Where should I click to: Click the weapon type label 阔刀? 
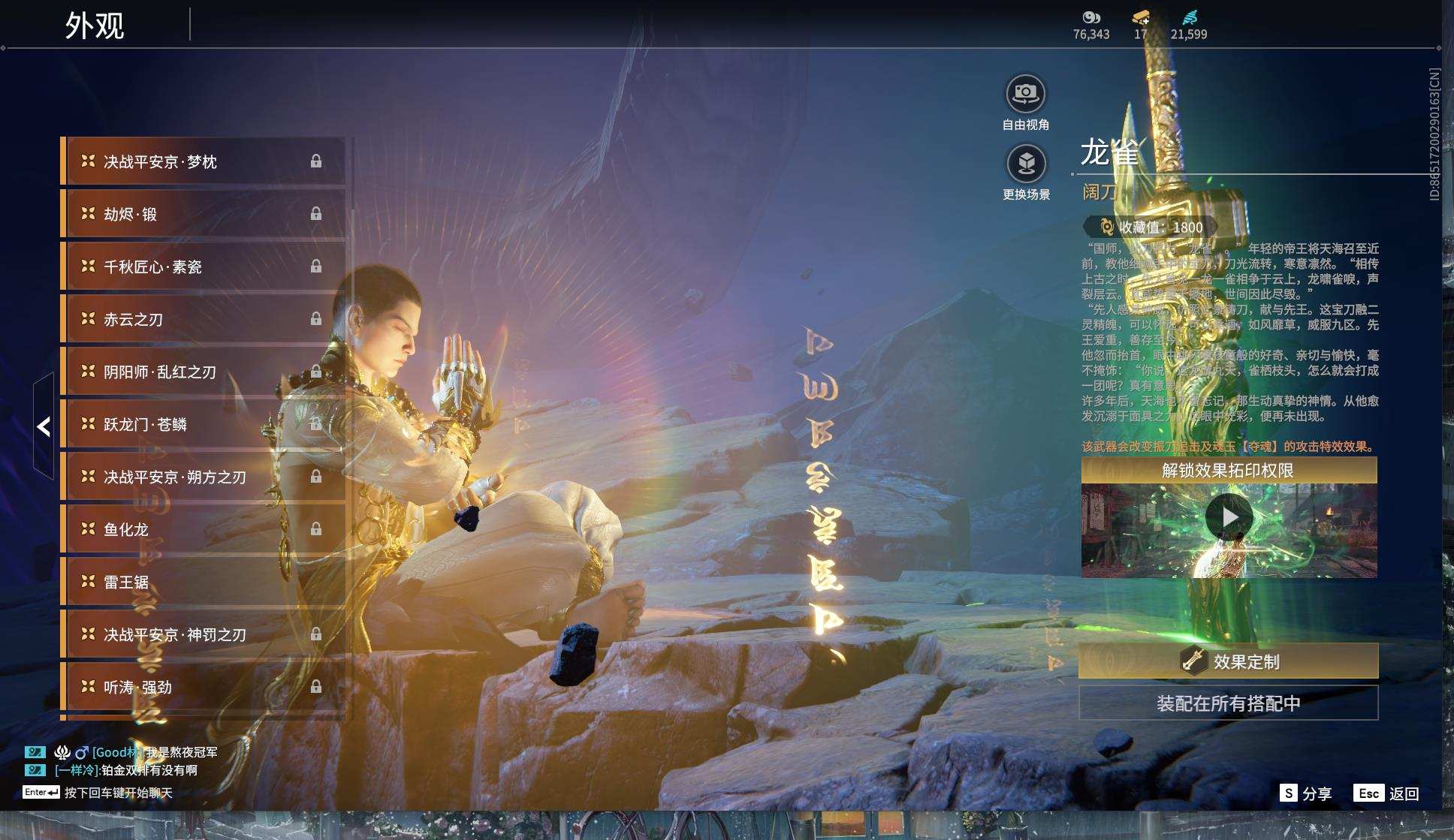click(x=1099, y=192)
